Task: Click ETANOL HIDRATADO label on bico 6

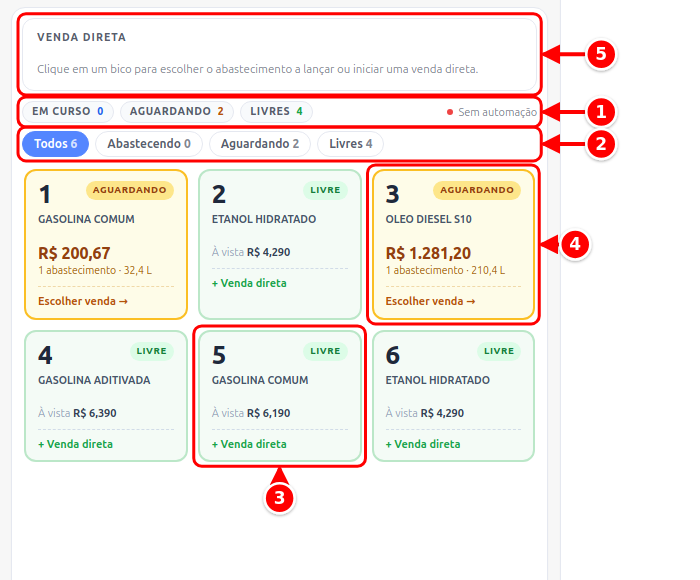Action: click(438, 380)
